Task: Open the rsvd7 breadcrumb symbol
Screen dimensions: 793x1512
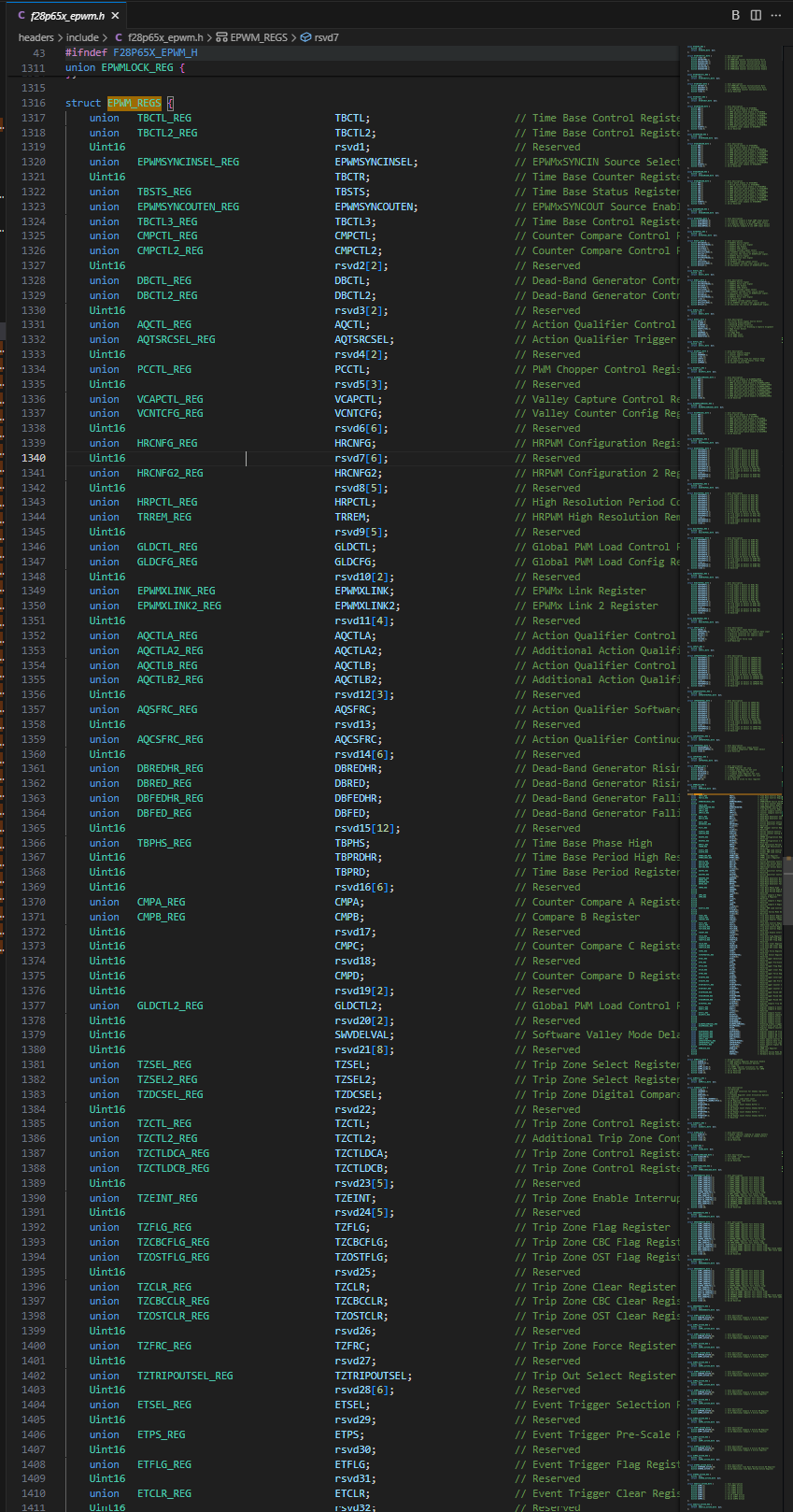Action: 327,37
